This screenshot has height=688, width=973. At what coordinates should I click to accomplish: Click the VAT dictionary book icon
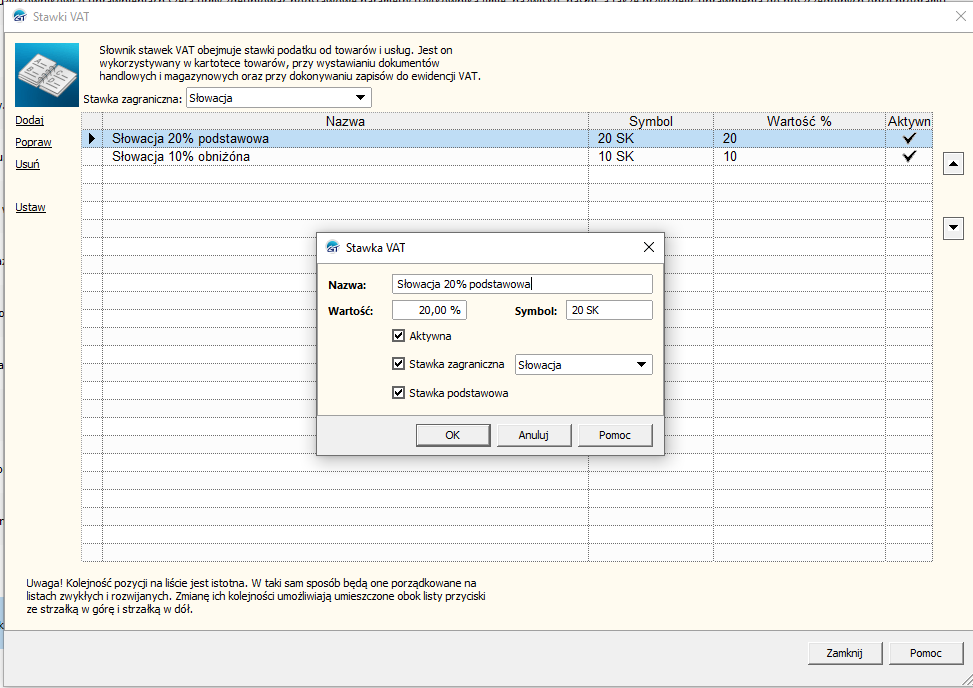click(x=47, y=74)
